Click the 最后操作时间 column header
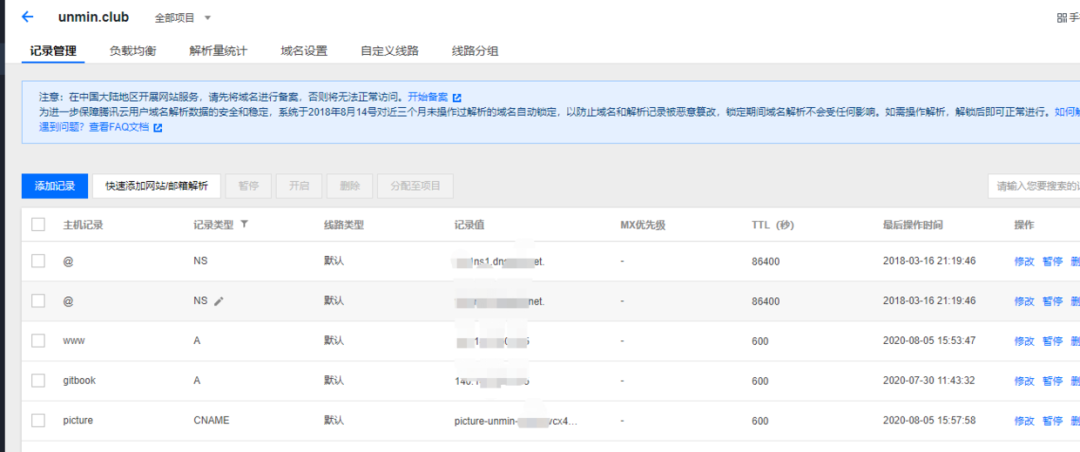This screenshot has width=1080, height=452. pyautogui.click(x=913, y=225)
